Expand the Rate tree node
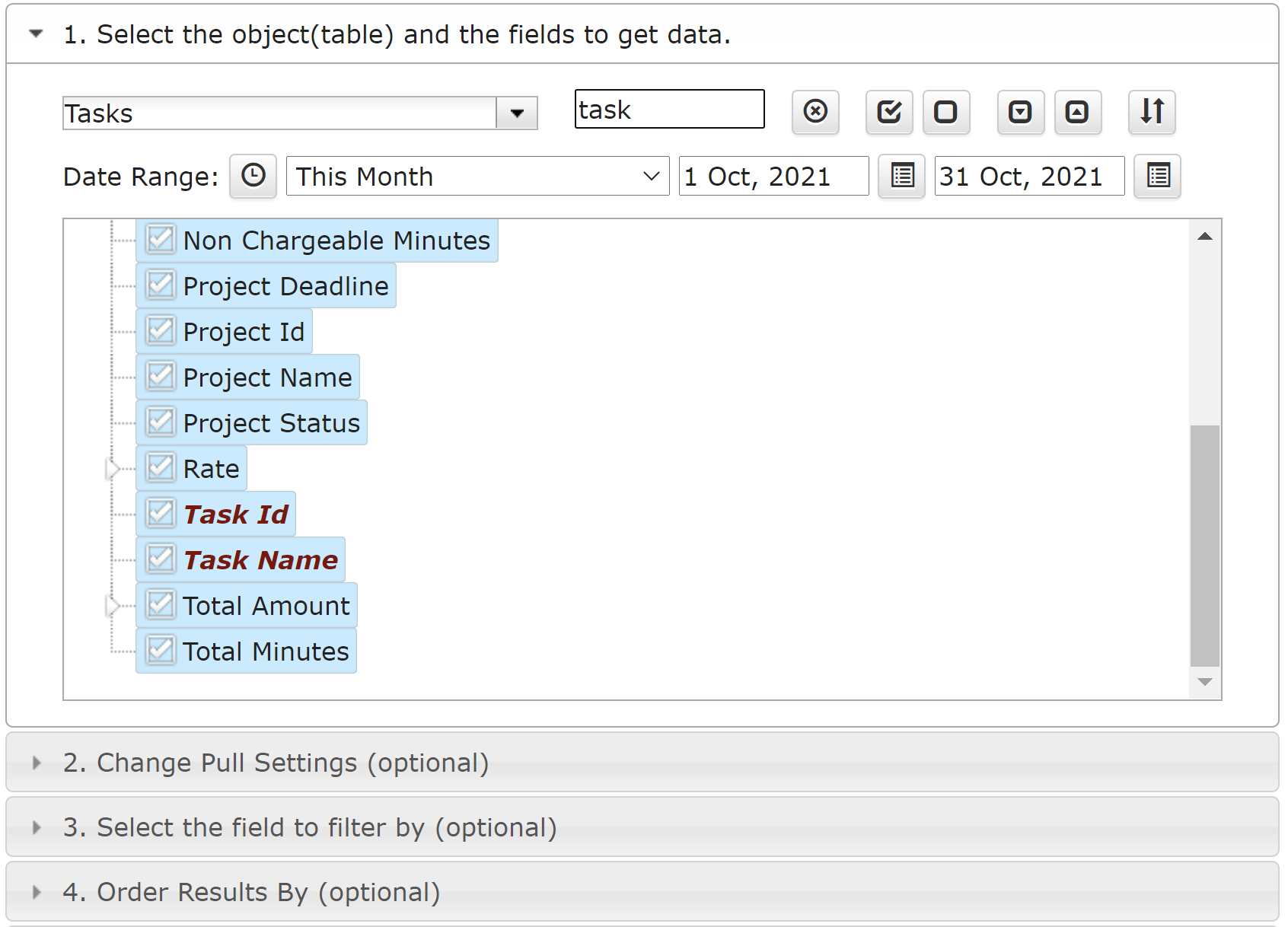 (x=113, y=469)
